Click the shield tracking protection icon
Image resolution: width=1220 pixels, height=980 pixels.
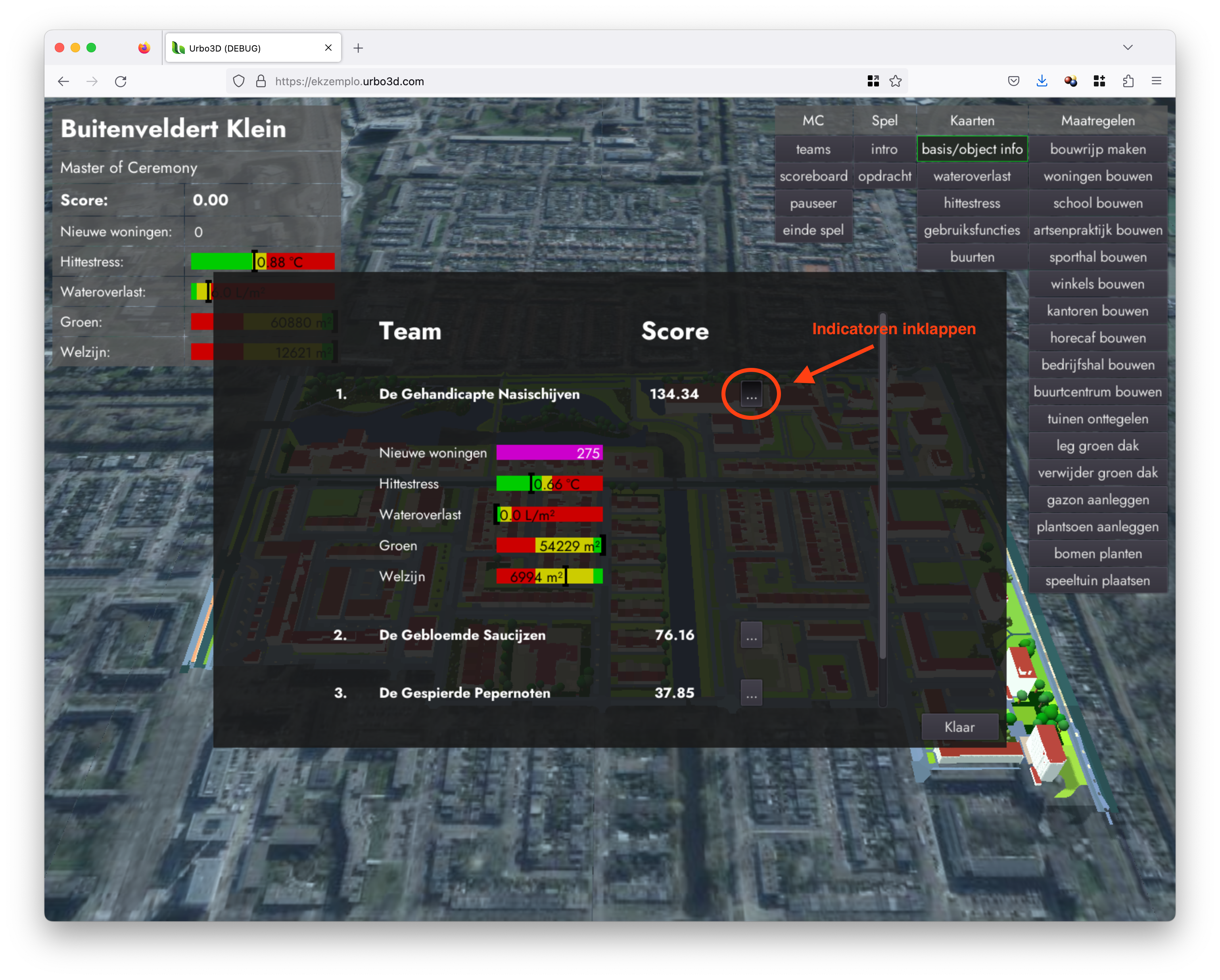tap(239, 81)
